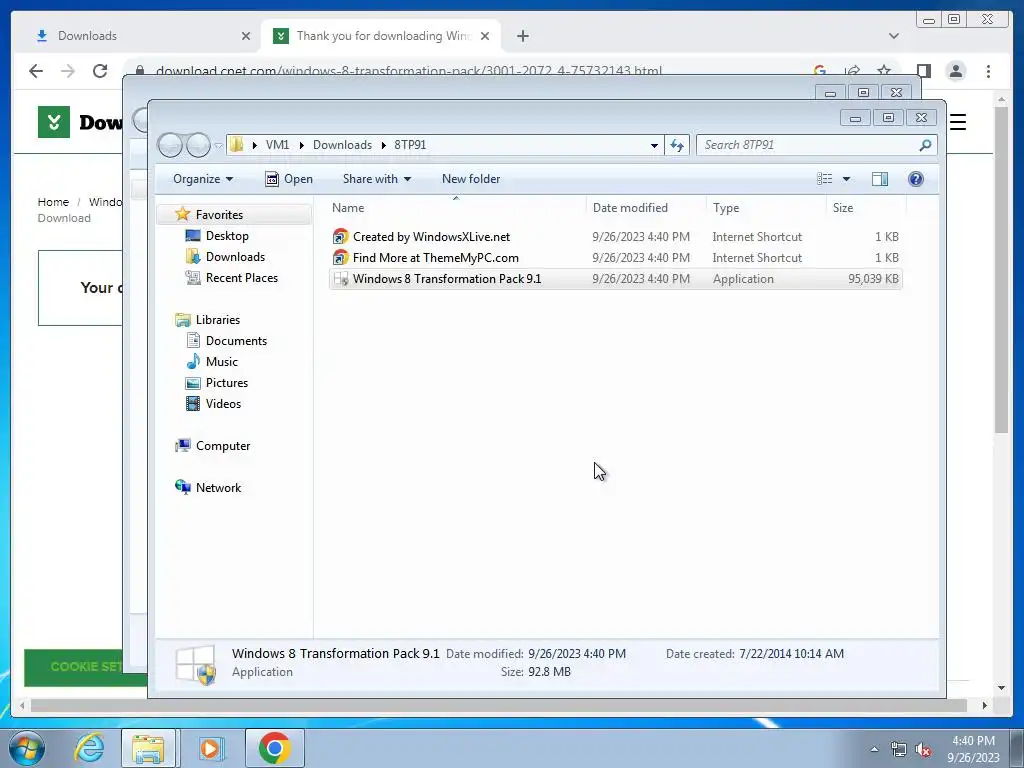Click Explorer back navigation button

tap(170, 145)
